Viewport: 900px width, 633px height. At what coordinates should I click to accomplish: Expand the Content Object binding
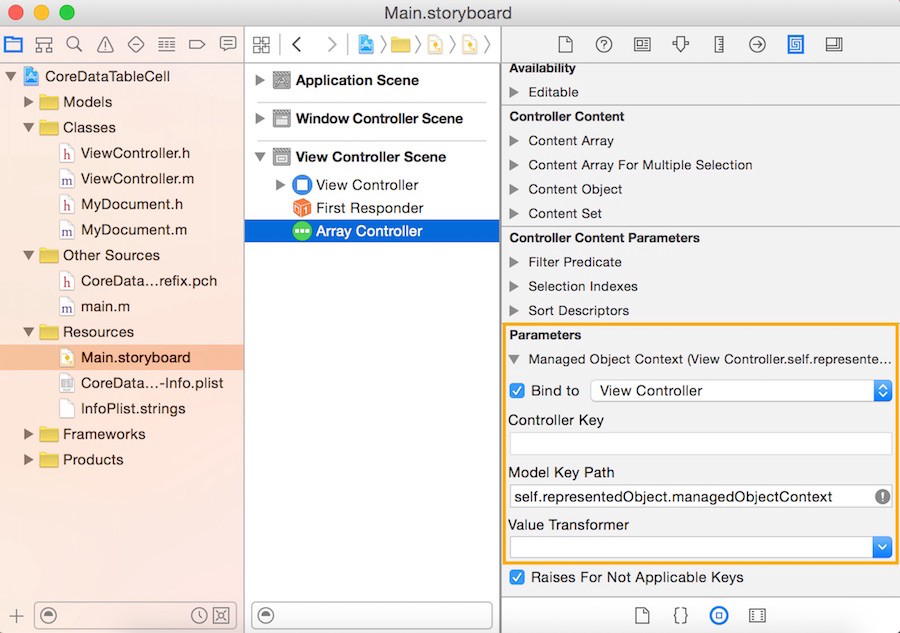point(514,189)
